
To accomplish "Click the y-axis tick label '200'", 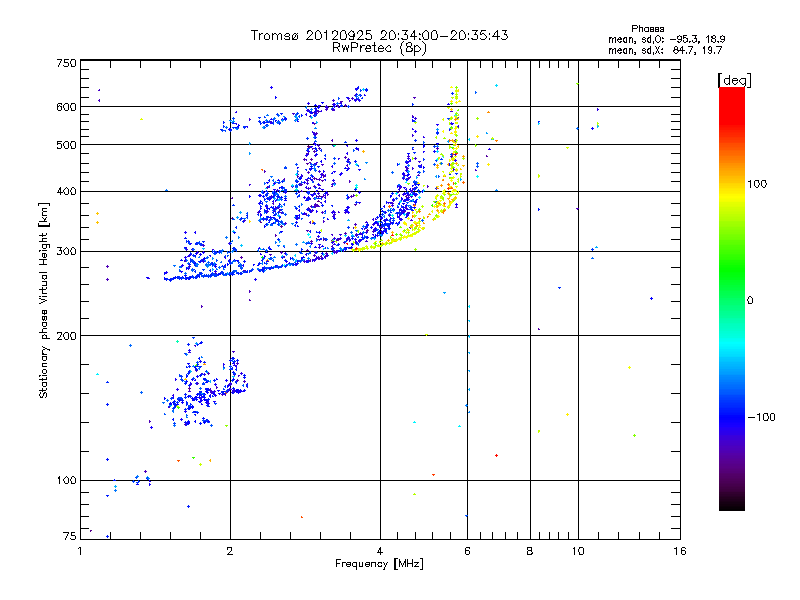I will click(66, 336).
